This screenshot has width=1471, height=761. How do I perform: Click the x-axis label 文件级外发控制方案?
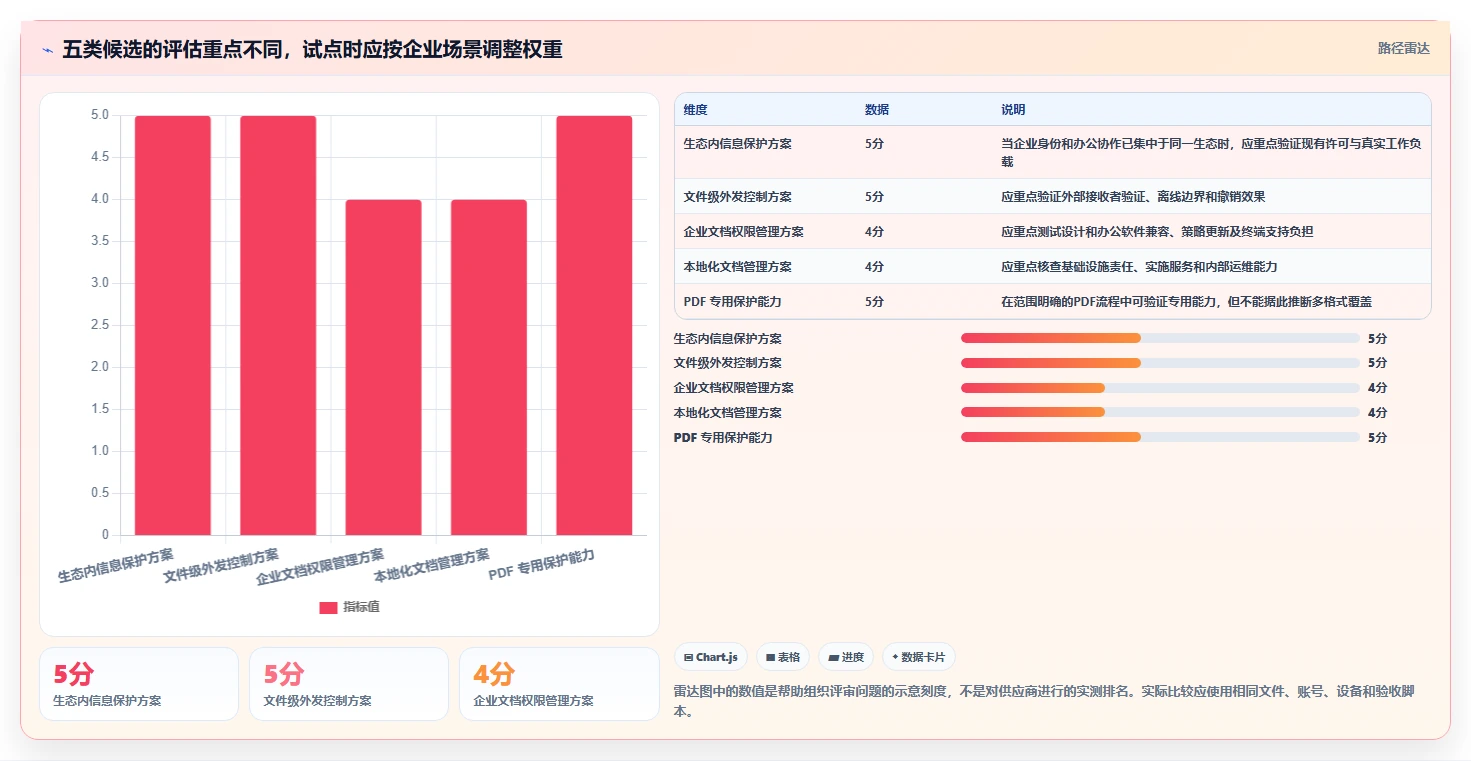(x=221, y=565)
